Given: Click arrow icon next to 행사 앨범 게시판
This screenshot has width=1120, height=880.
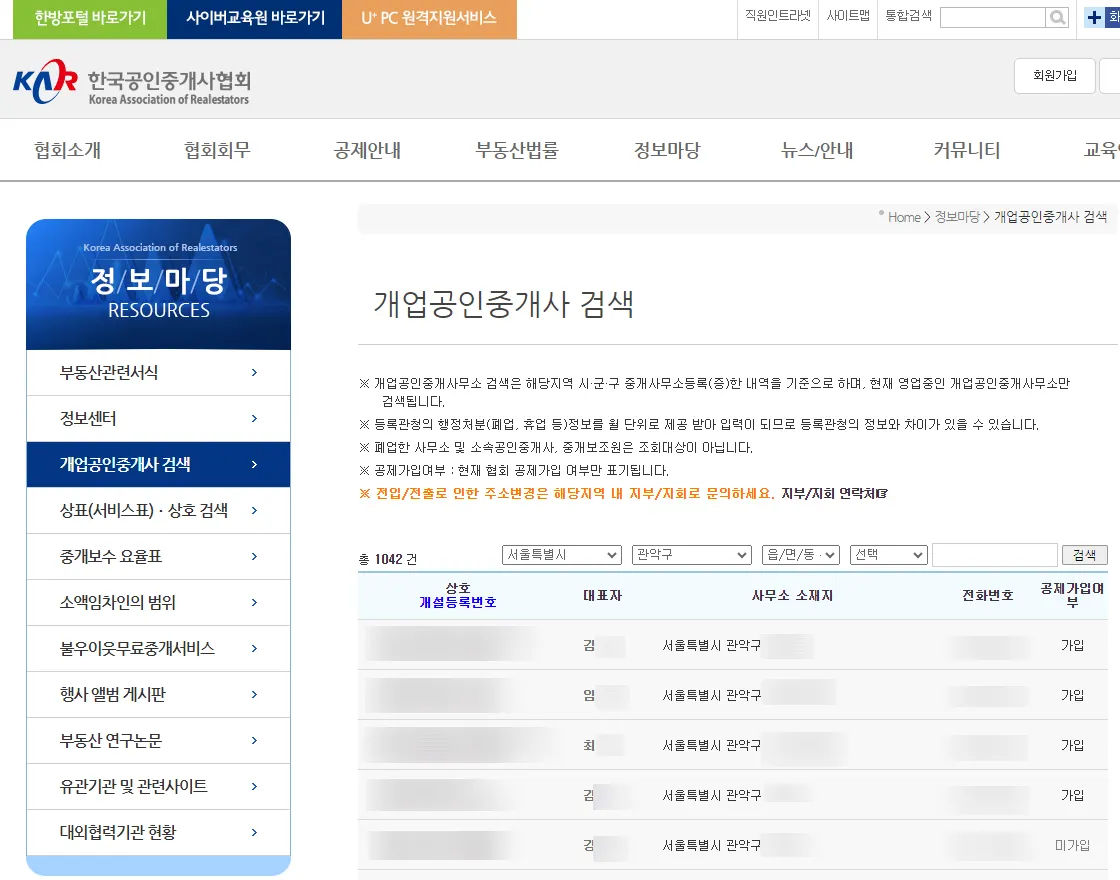Looking at the screenshot, I should (254, 694).
